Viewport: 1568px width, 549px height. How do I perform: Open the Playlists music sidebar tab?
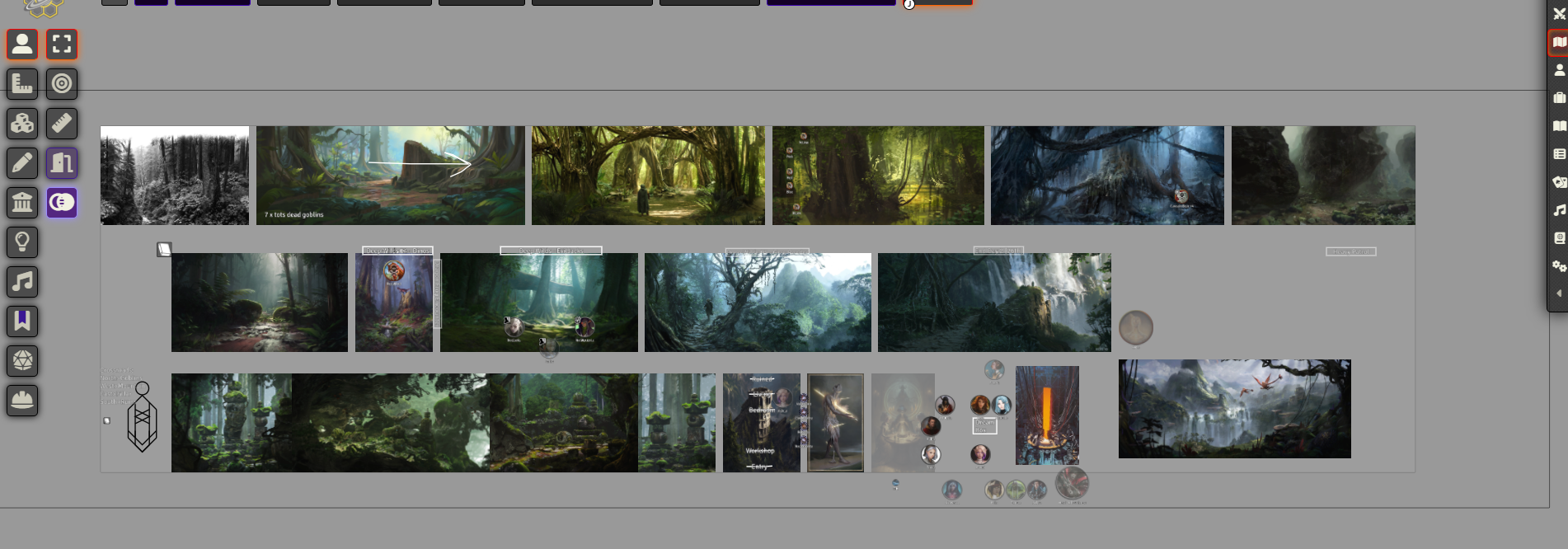tap(1559, 210)
